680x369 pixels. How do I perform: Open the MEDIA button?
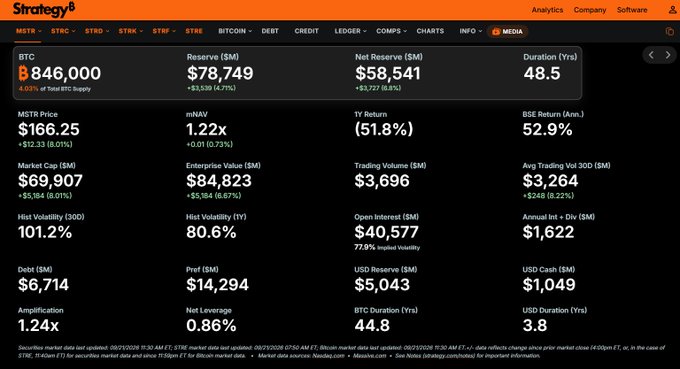pos(507,31)
